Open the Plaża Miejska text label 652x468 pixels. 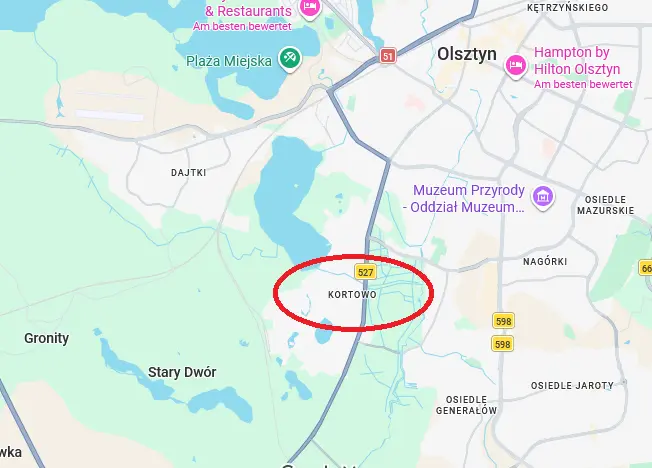pyautogui.click(x=229, y=61)
